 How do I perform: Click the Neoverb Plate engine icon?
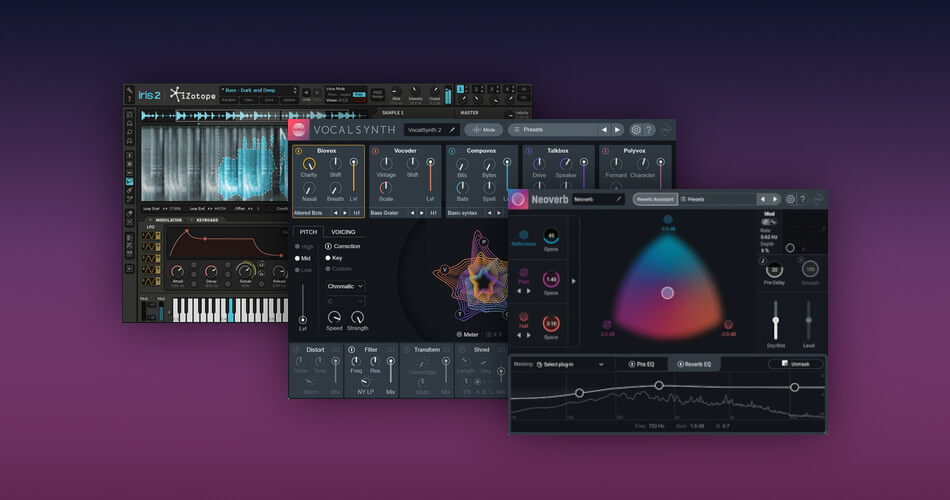[x=523, y=273]
